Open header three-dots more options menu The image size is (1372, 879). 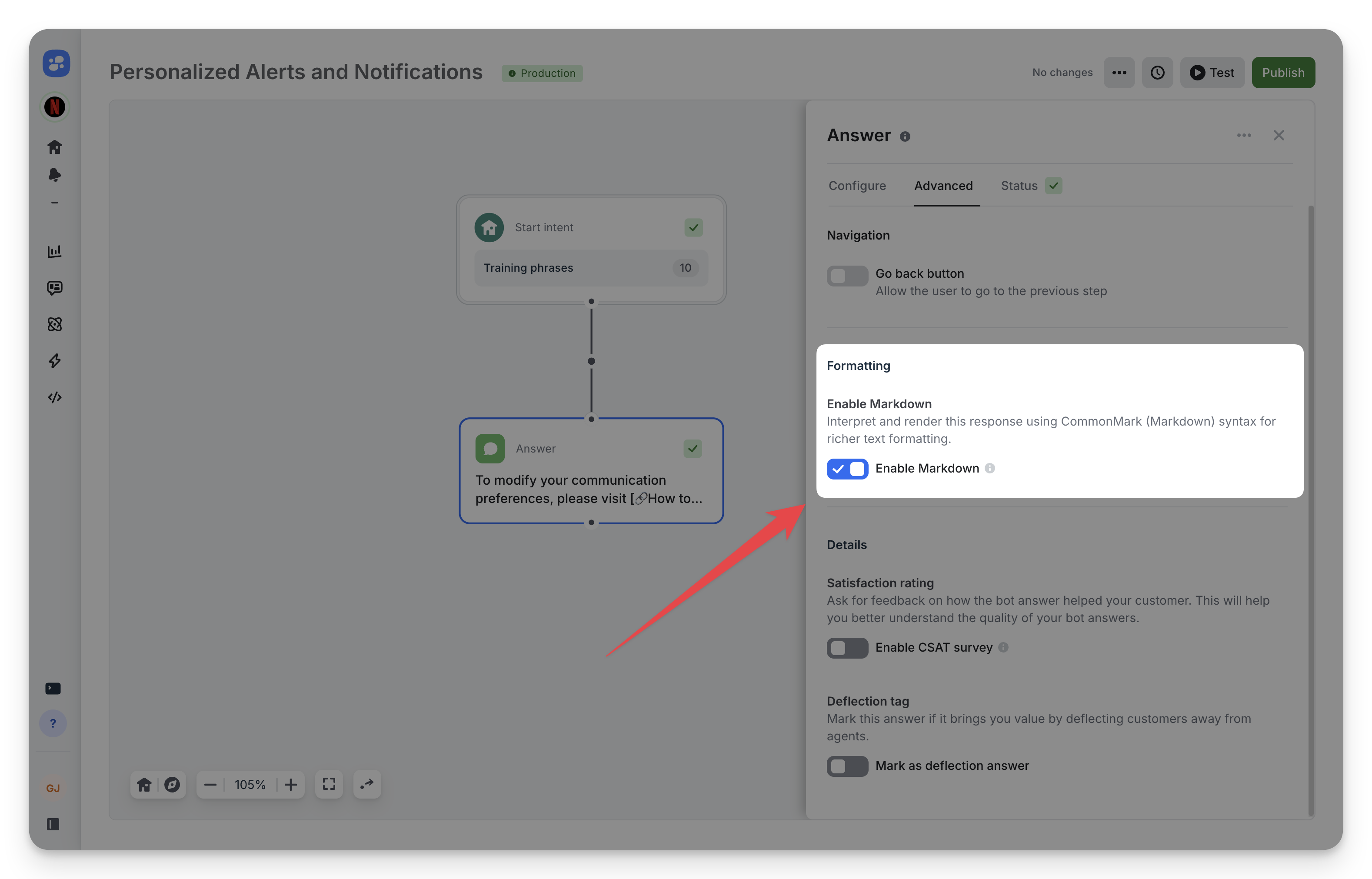[x=1119, y=73]
